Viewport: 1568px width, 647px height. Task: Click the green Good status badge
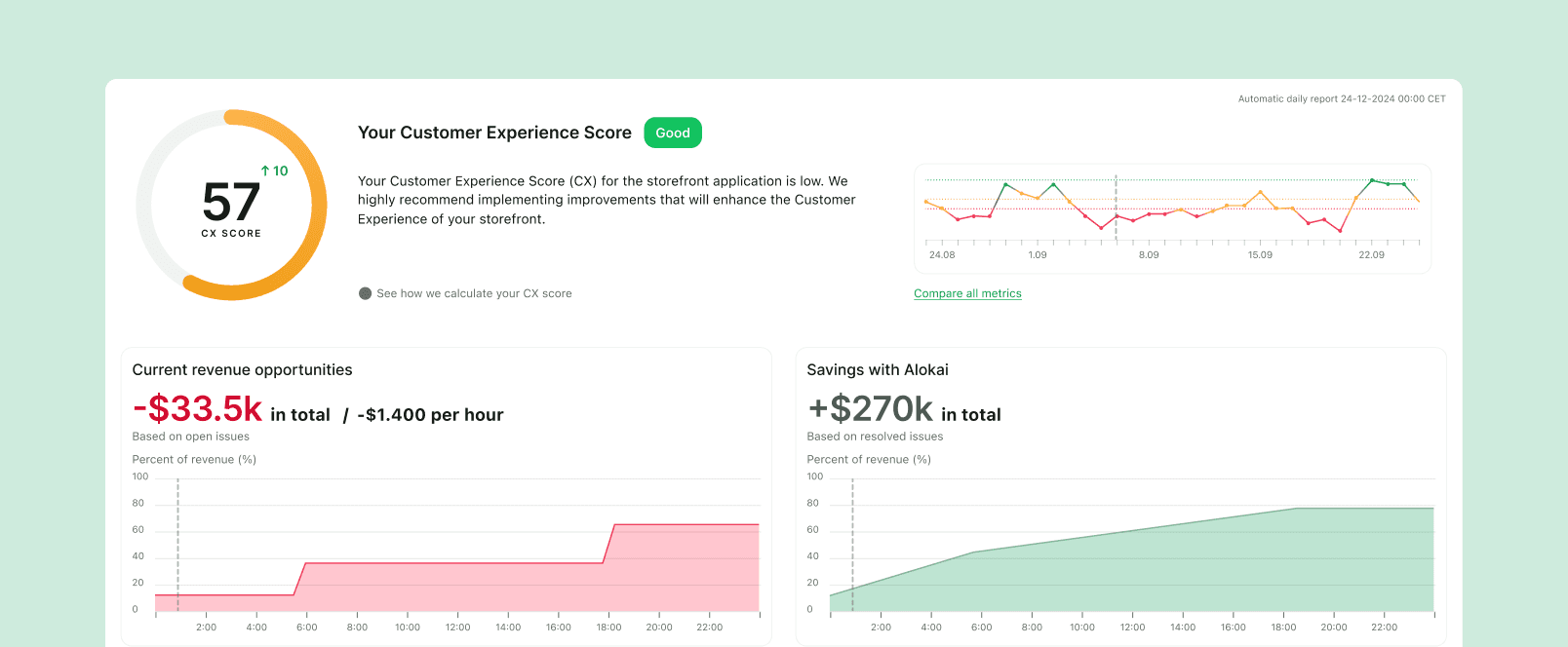pos(673,133)
